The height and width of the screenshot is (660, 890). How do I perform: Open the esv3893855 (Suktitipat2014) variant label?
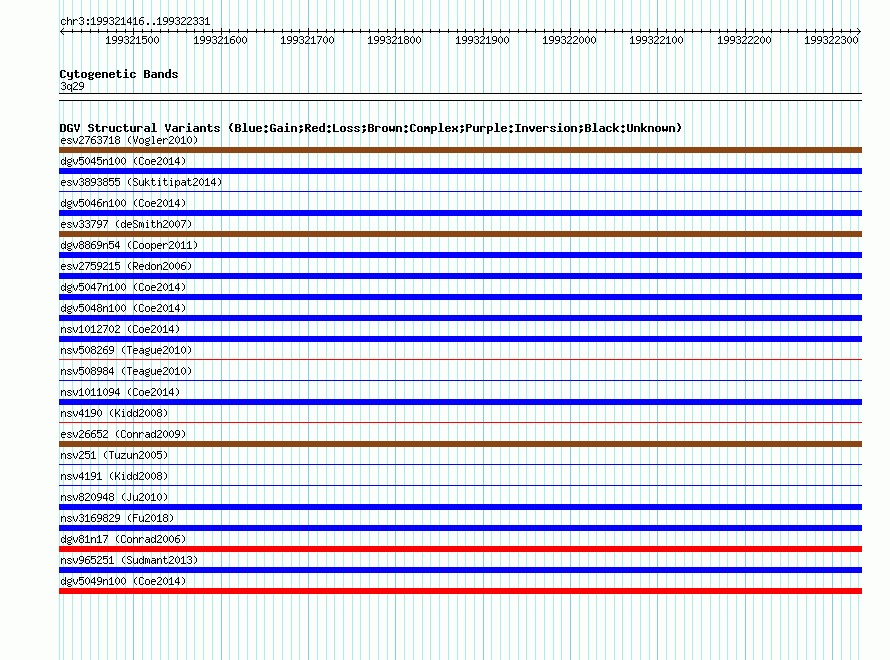[141, 182]
